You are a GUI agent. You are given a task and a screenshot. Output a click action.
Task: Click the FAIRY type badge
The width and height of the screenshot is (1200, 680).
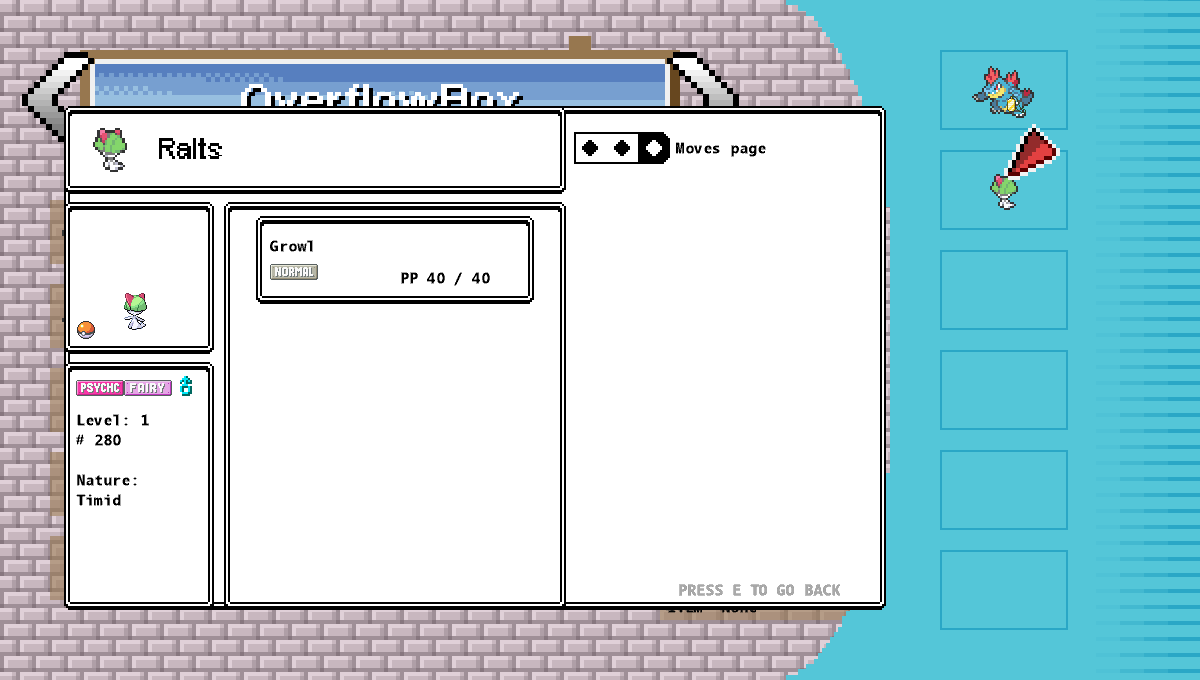148,388
